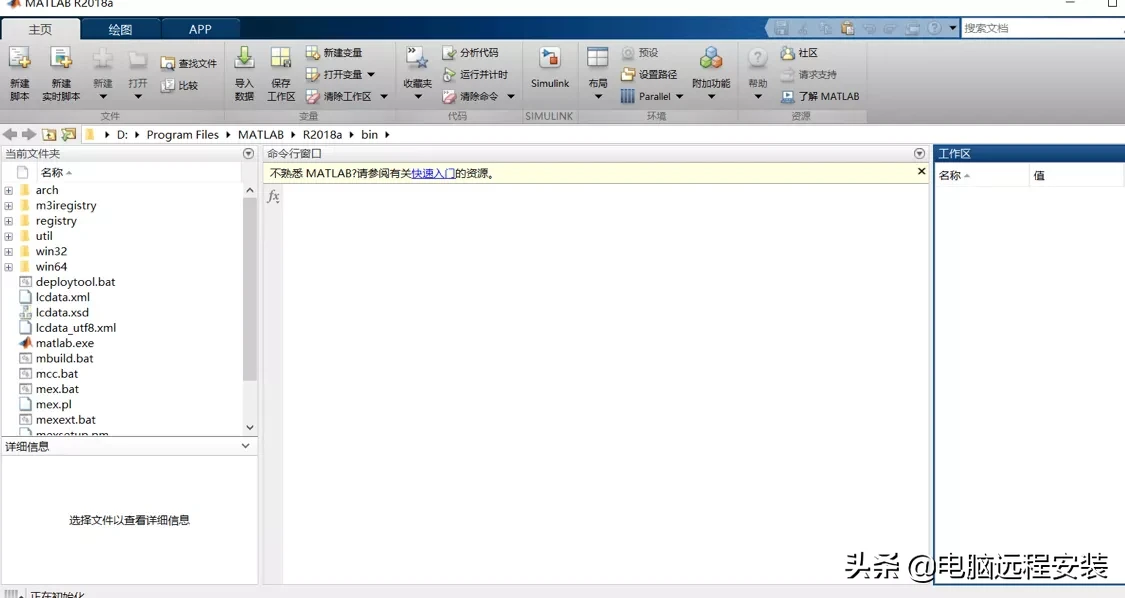The image size is (1125, 598).
Task: Click the 搜索文档 search documentation field
Action: tap(1042, 28)
